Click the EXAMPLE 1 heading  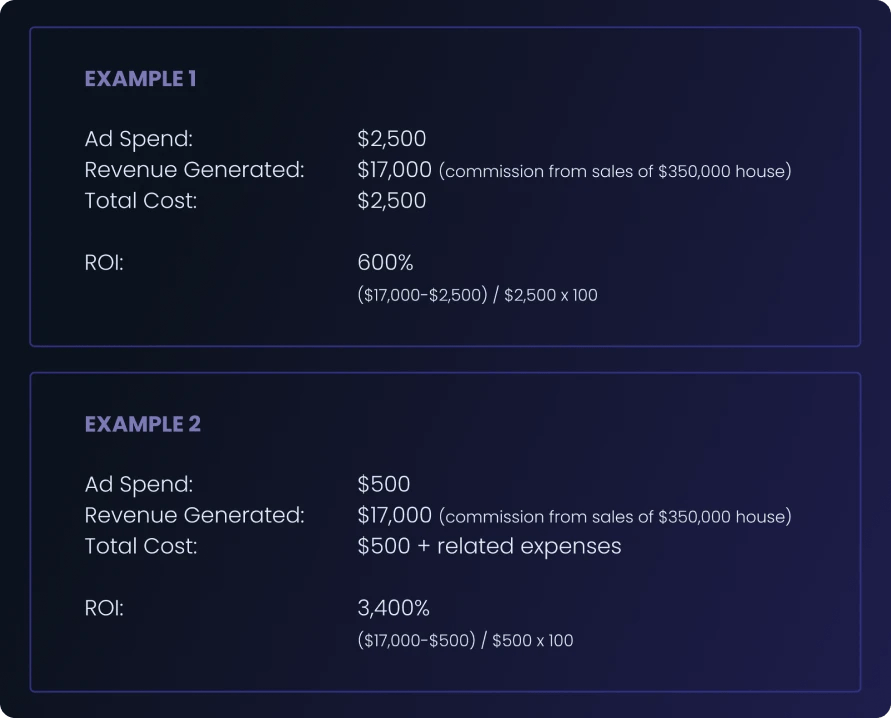click(140, 79)
